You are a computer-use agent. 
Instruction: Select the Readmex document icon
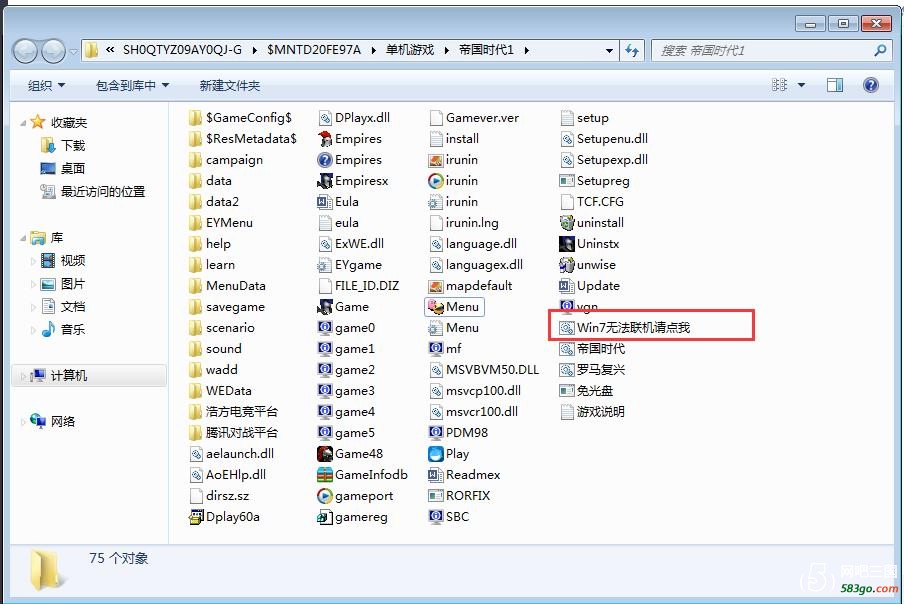(x=436, y=474)
